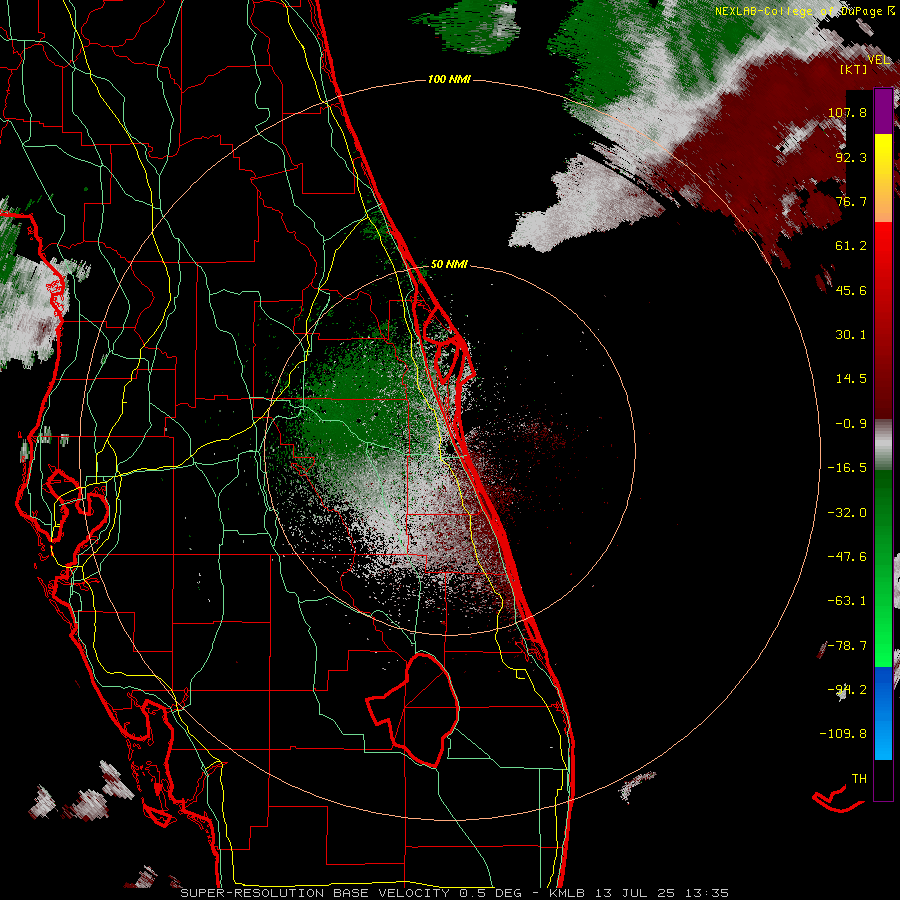
Task: Click the [KT] units label
Action: (x=853, y=69)
